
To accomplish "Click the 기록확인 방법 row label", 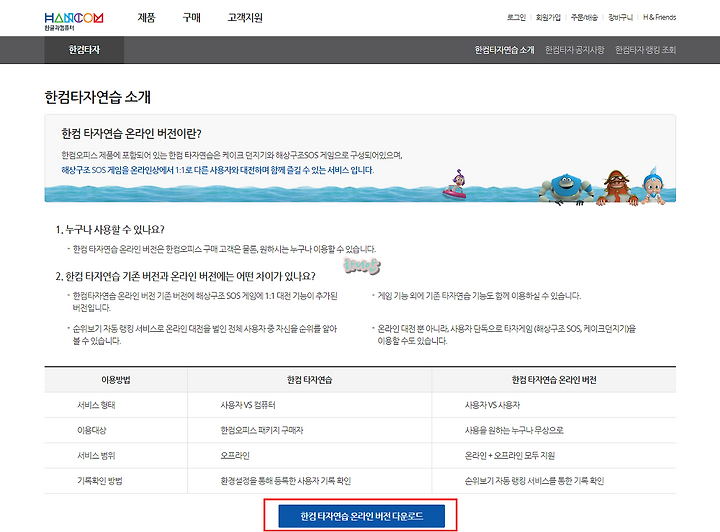I will (100, 481).
